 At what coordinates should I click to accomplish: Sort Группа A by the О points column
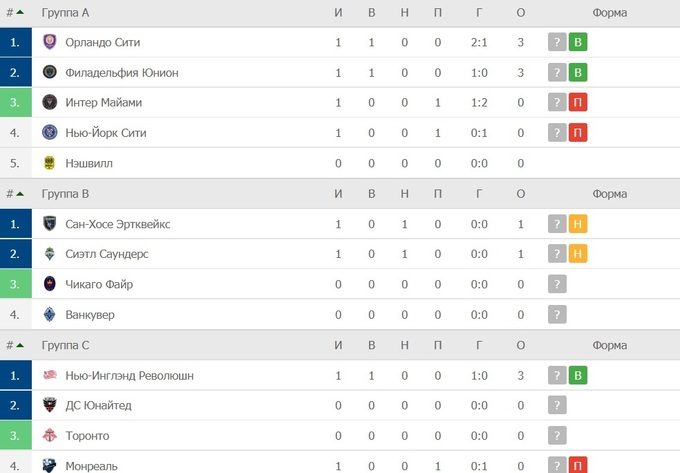[x=521, y=13]
